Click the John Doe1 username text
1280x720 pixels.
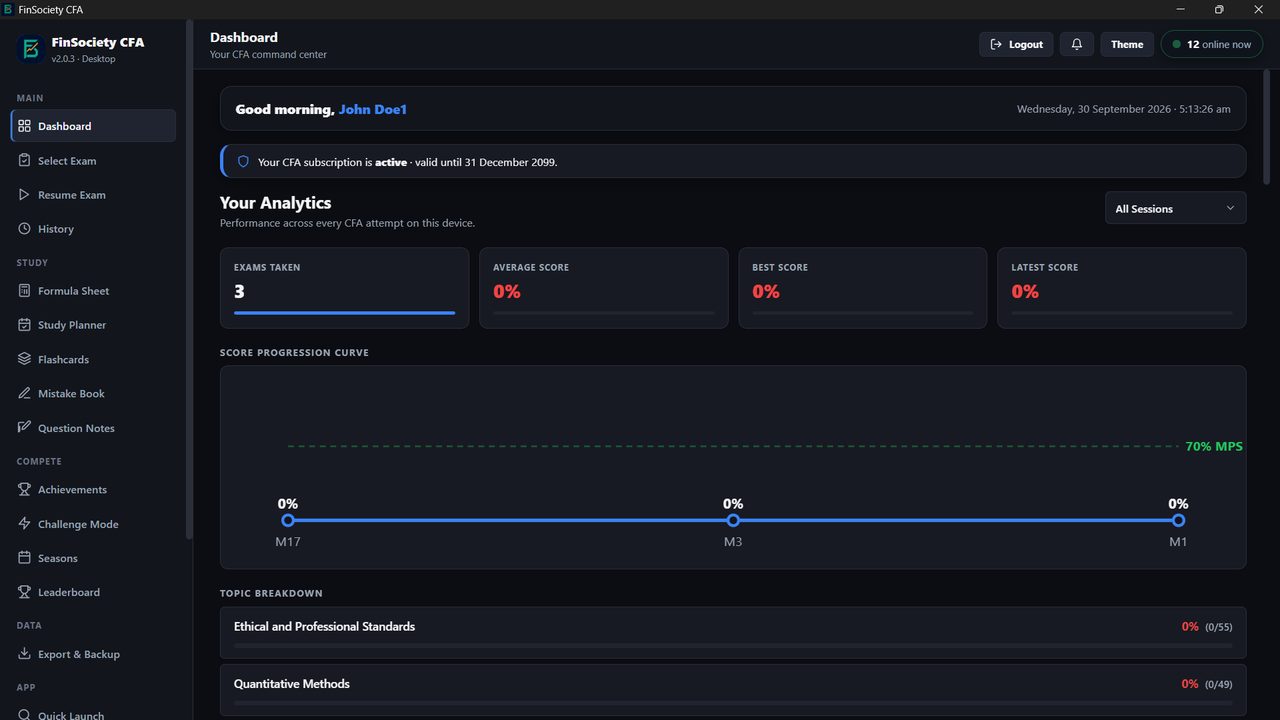[372, 109]
